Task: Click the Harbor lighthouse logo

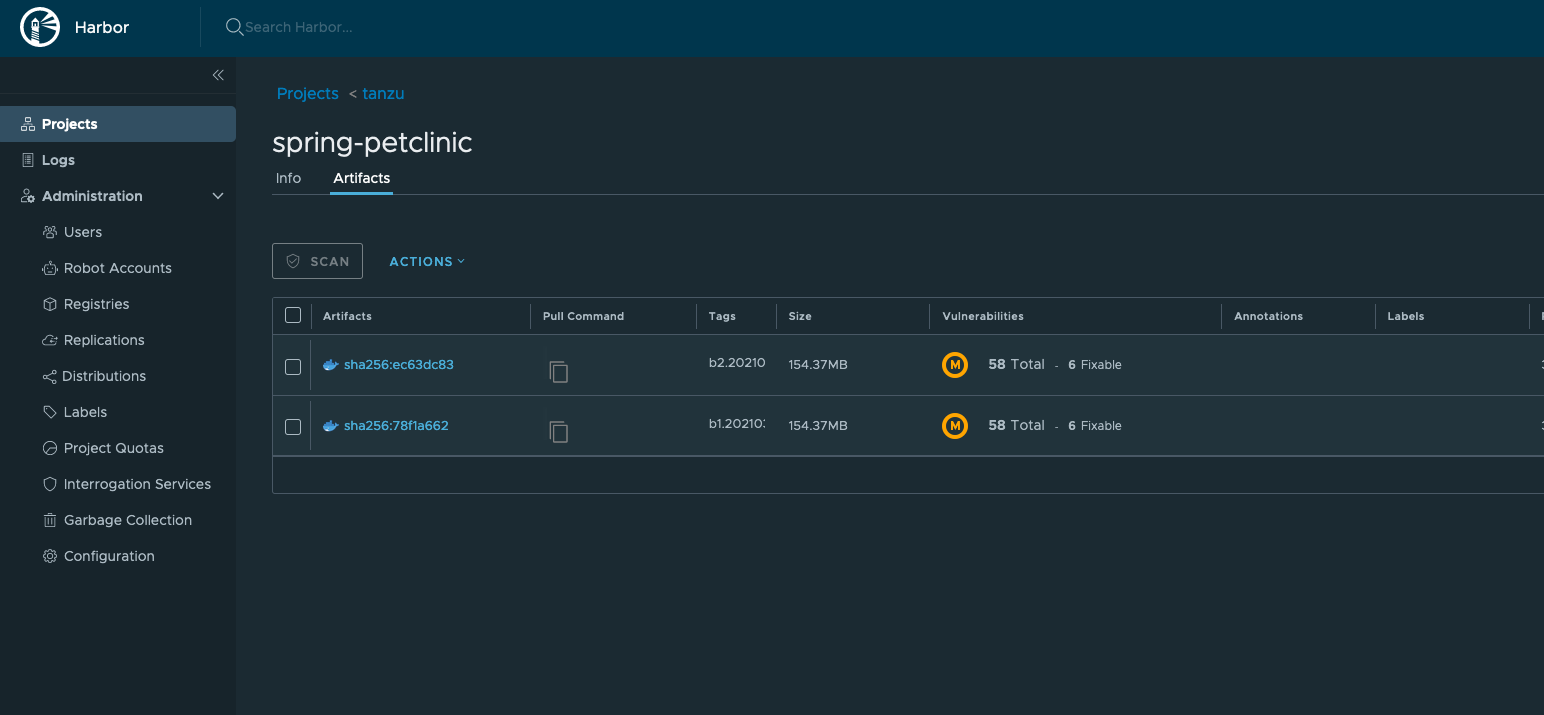Action: (41, 27)
